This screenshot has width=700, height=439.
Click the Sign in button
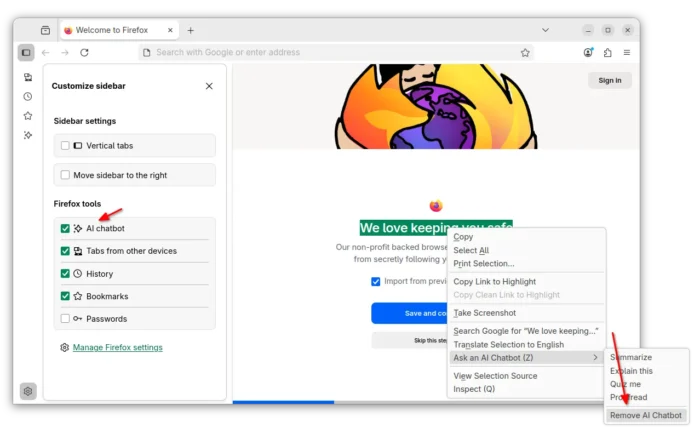point(609,80)
